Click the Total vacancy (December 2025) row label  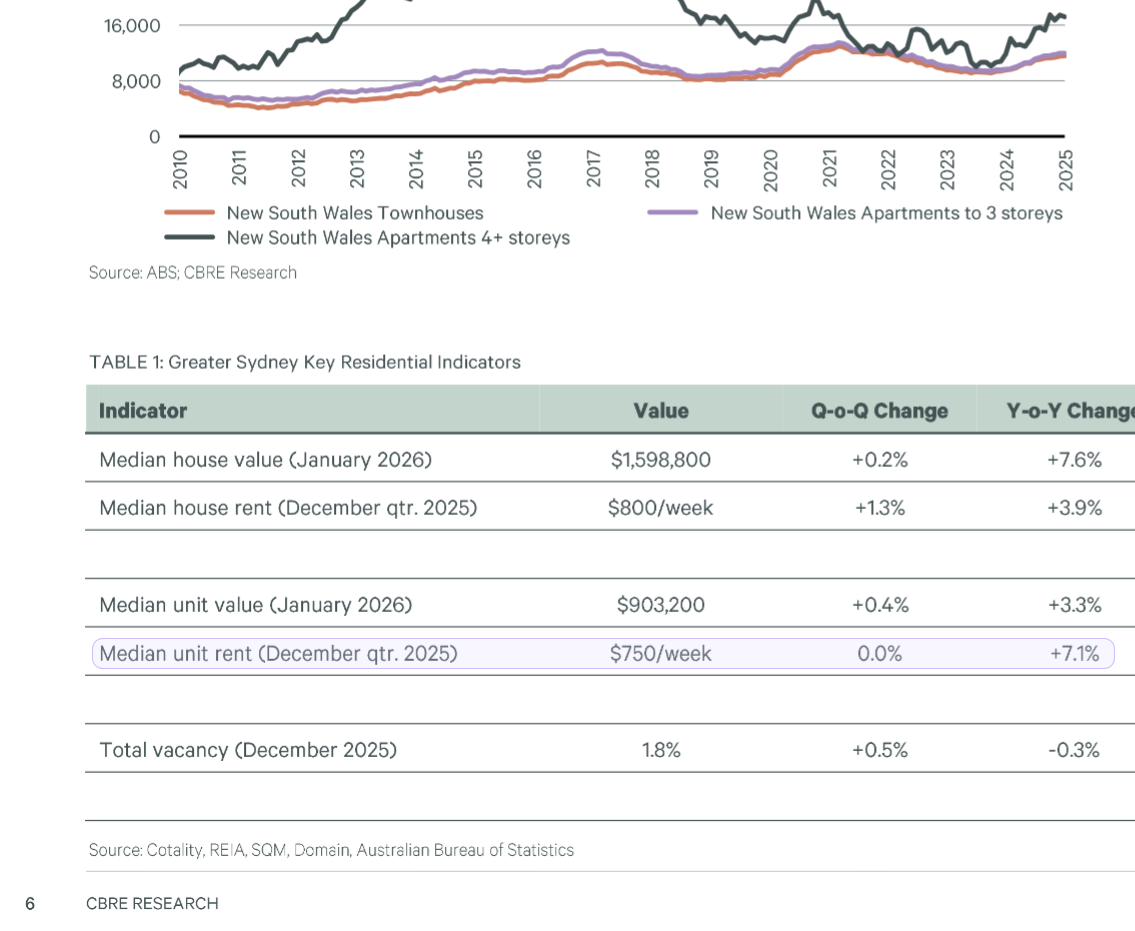248,750
